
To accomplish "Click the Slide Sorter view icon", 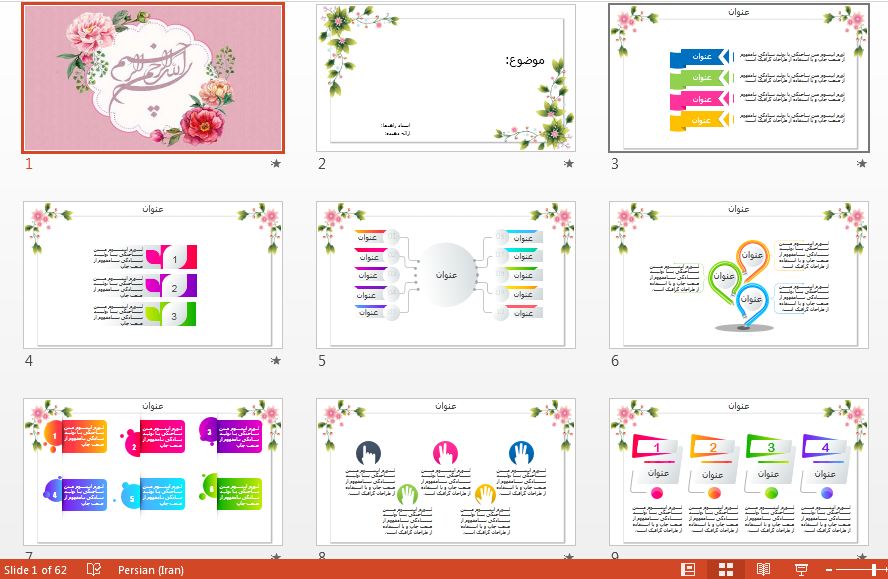I will point(726,569).
